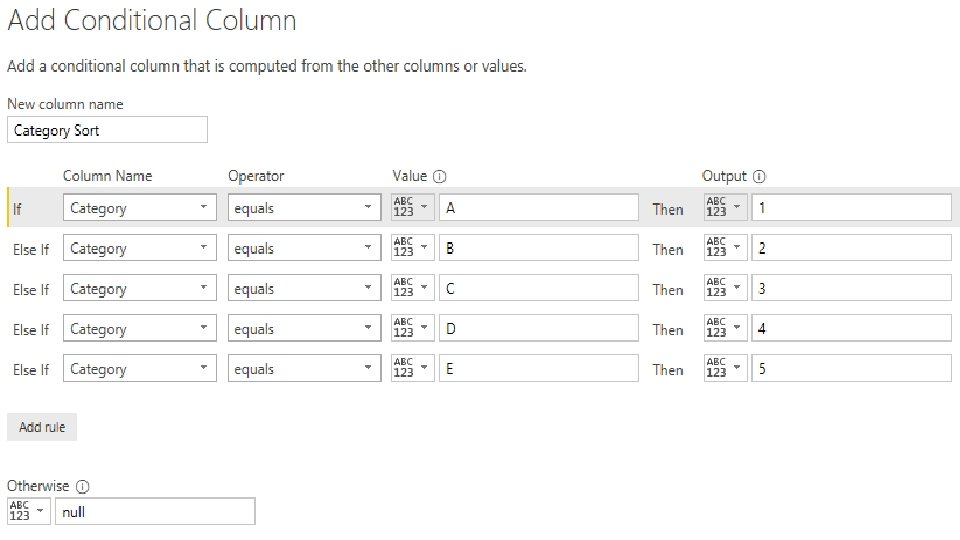Open the Otherwise data type selector

28,511
